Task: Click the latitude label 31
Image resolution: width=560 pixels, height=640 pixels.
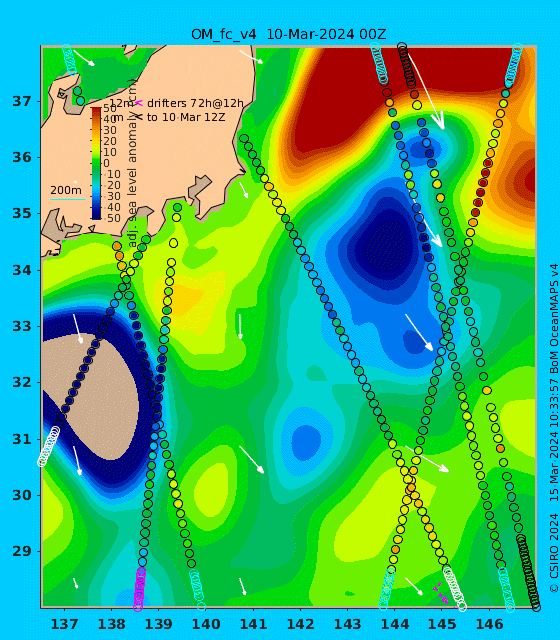Action: (22, 439)
